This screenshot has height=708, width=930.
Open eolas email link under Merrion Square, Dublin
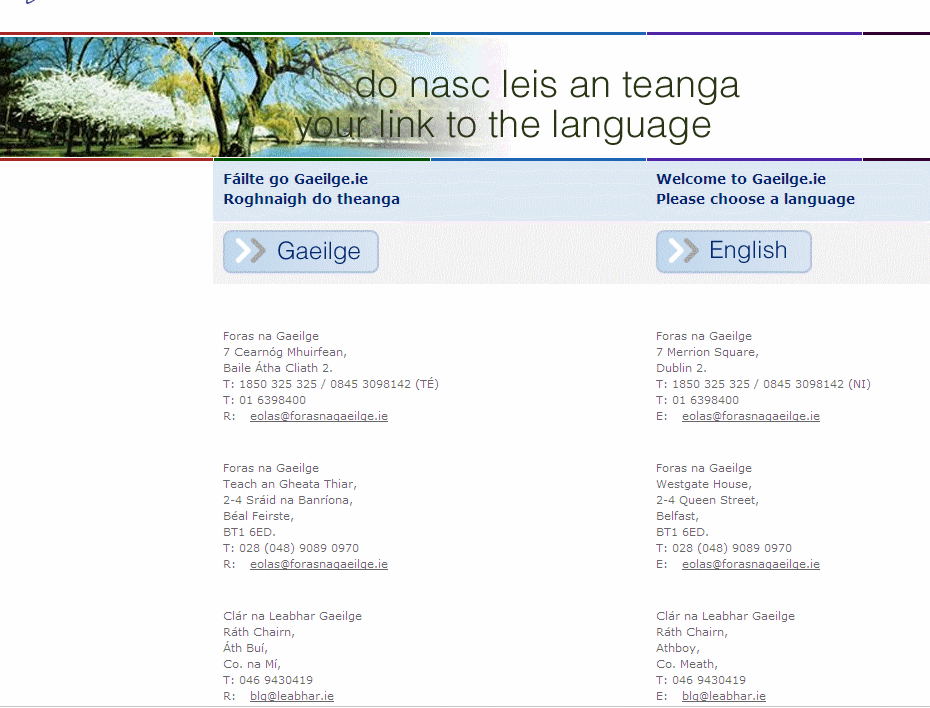click(750, 416)
